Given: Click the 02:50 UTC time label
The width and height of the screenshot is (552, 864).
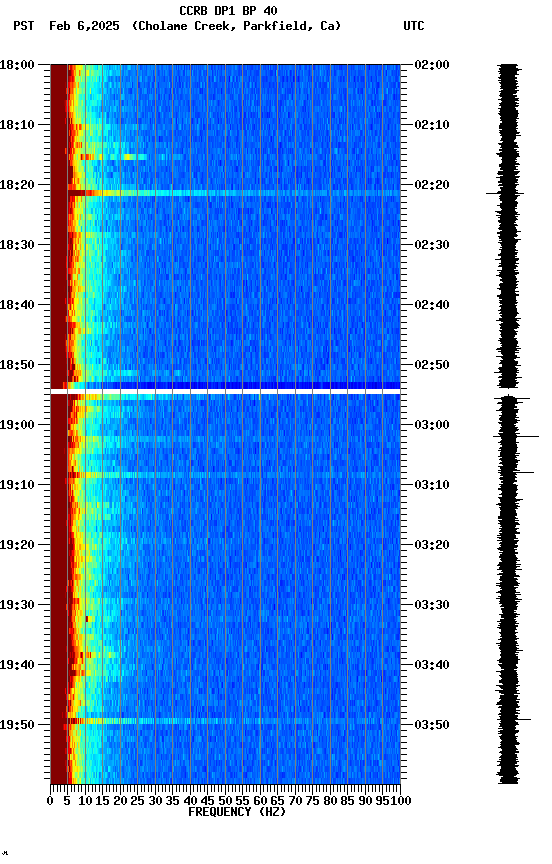Looking at the screenshot, I should coord(432,365).
